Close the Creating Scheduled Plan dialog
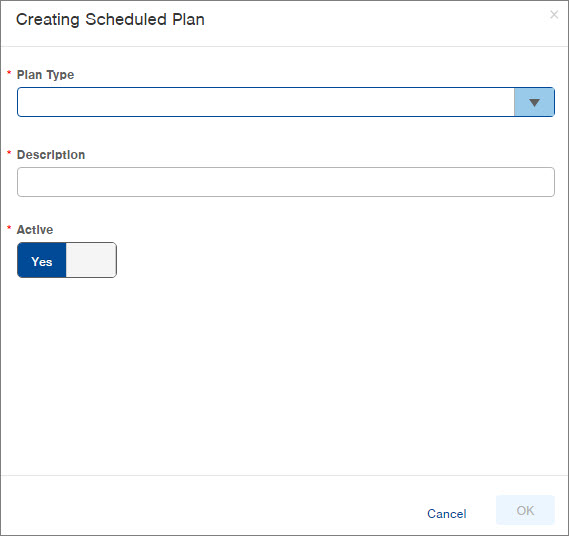This screenshot has width=569, height=536. pyautogui.click(x=554, y=15)
